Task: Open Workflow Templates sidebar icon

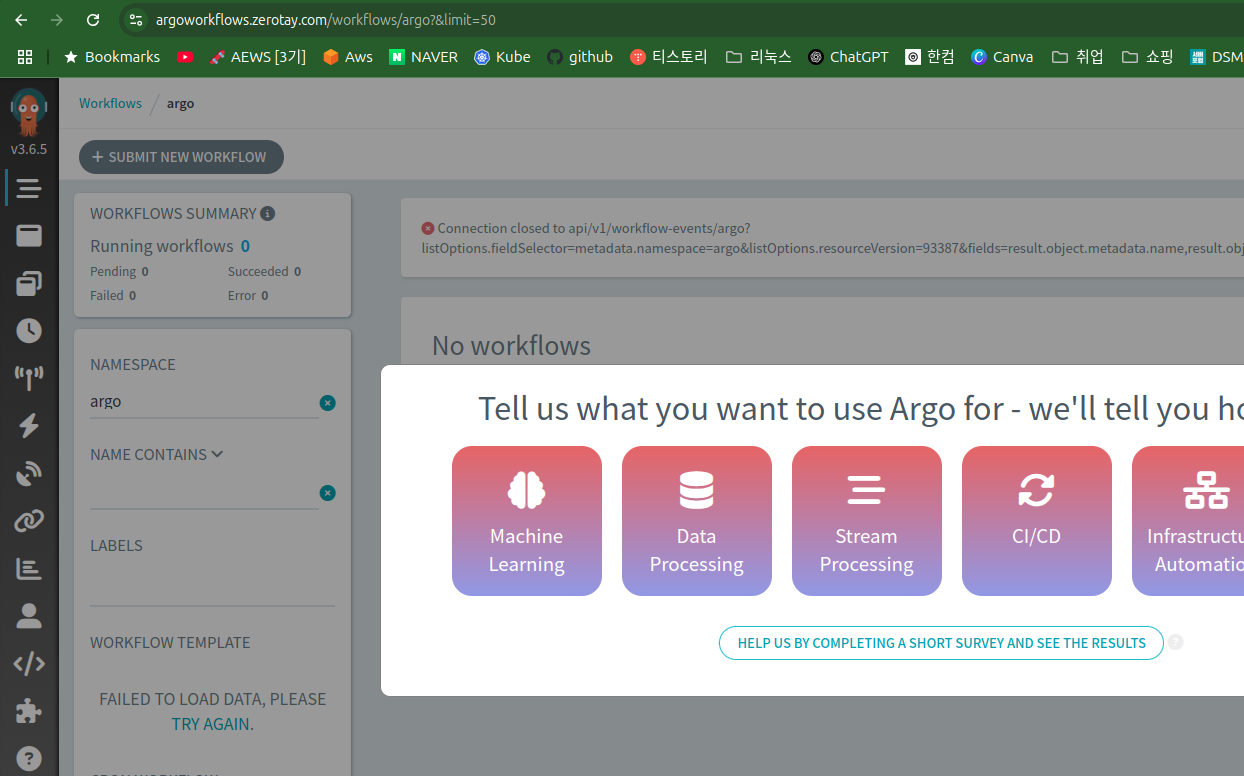Action: click(29, 236)
